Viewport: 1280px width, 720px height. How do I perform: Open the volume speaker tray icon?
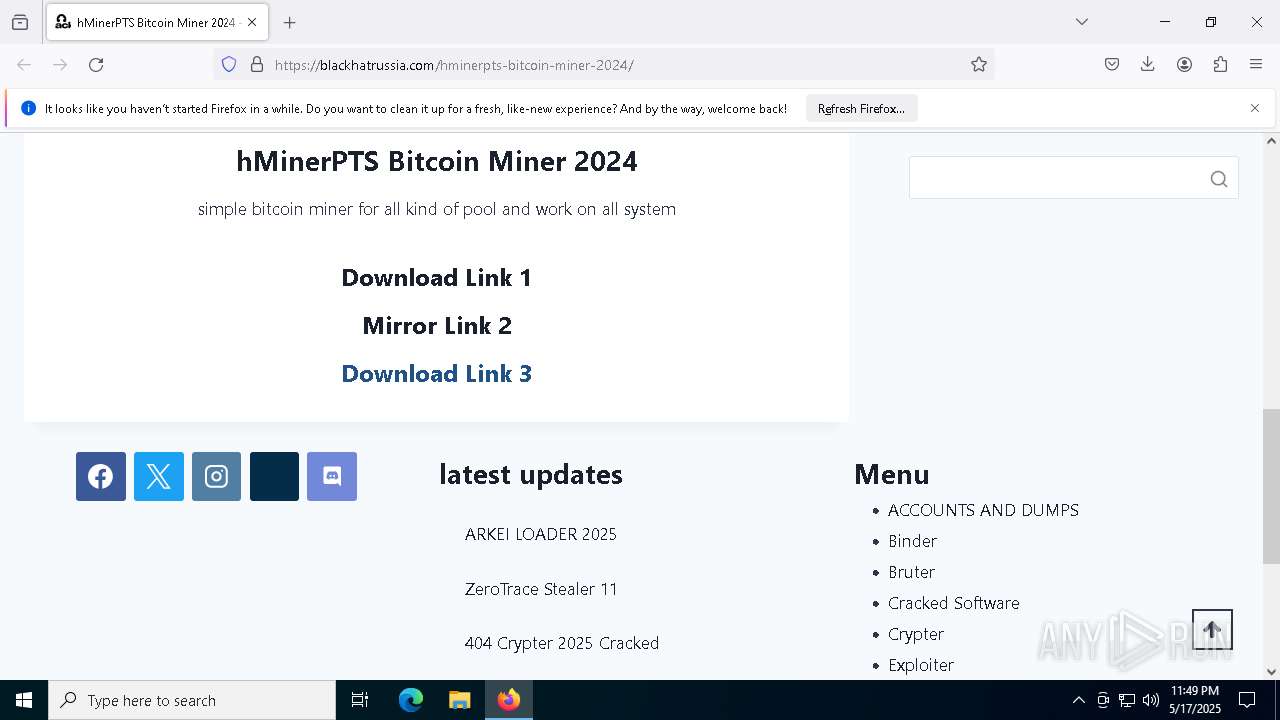pos(1151,700)
